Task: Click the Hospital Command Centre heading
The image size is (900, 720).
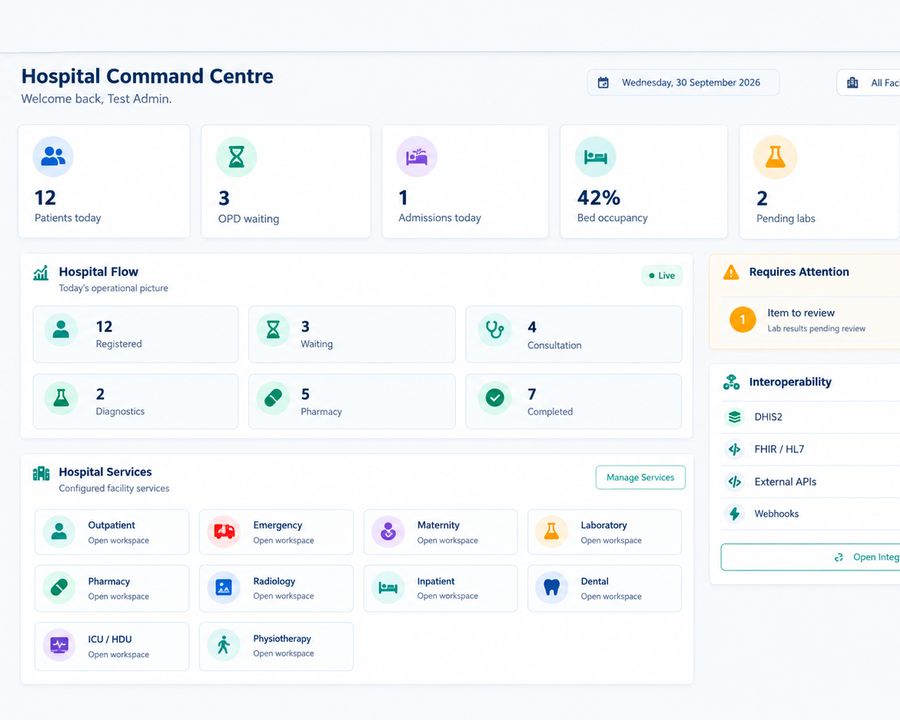Action: [148, 76]
